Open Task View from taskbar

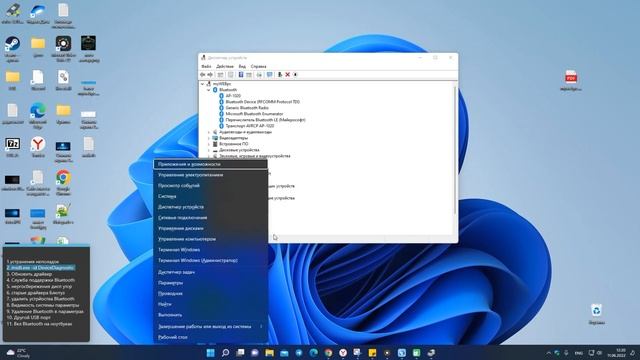point(240,353)
